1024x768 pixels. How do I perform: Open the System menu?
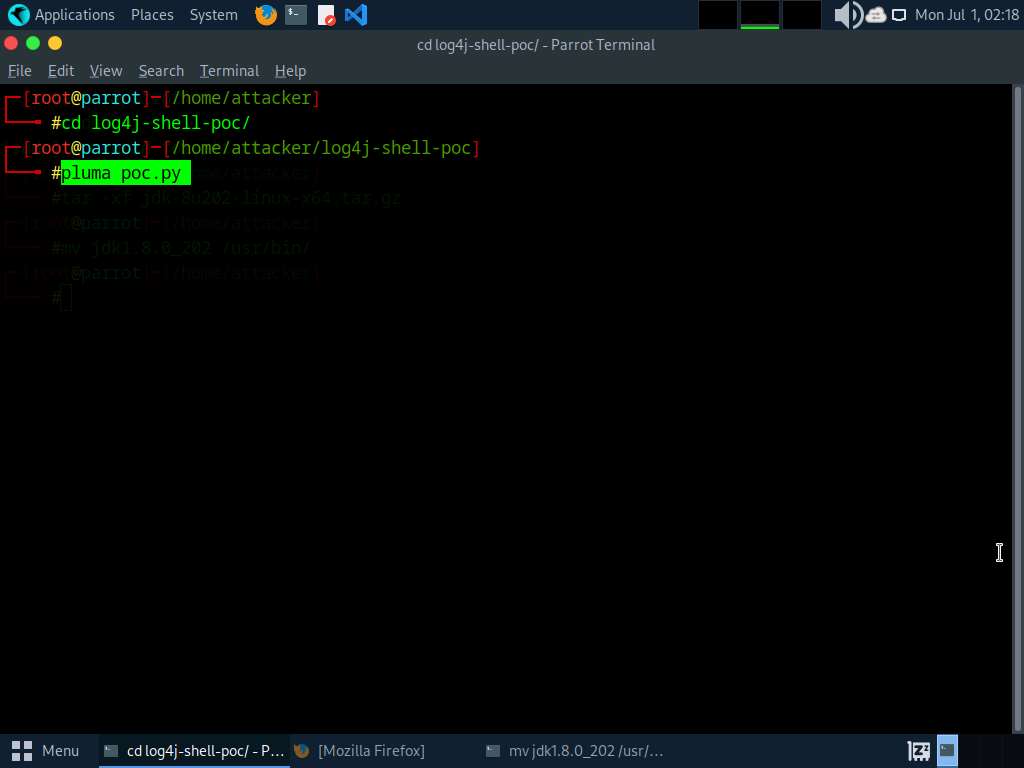click(214, 15)
